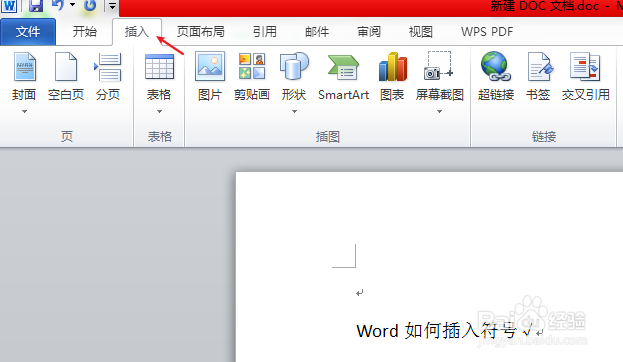Redo the last action
Screen dimensions: 623x362
[x=90, y=5]
